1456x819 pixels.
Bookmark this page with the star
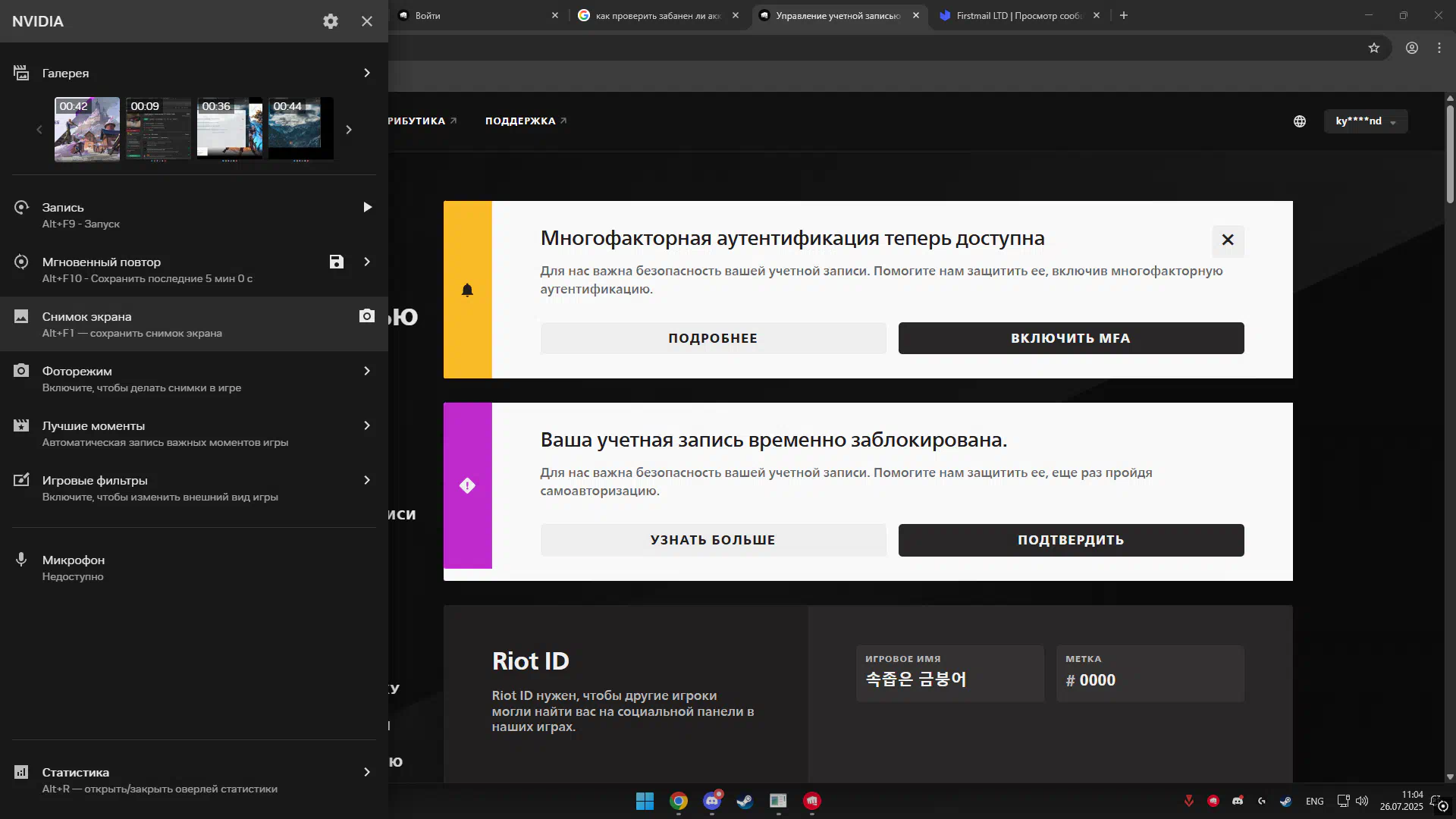[1374, 48]
